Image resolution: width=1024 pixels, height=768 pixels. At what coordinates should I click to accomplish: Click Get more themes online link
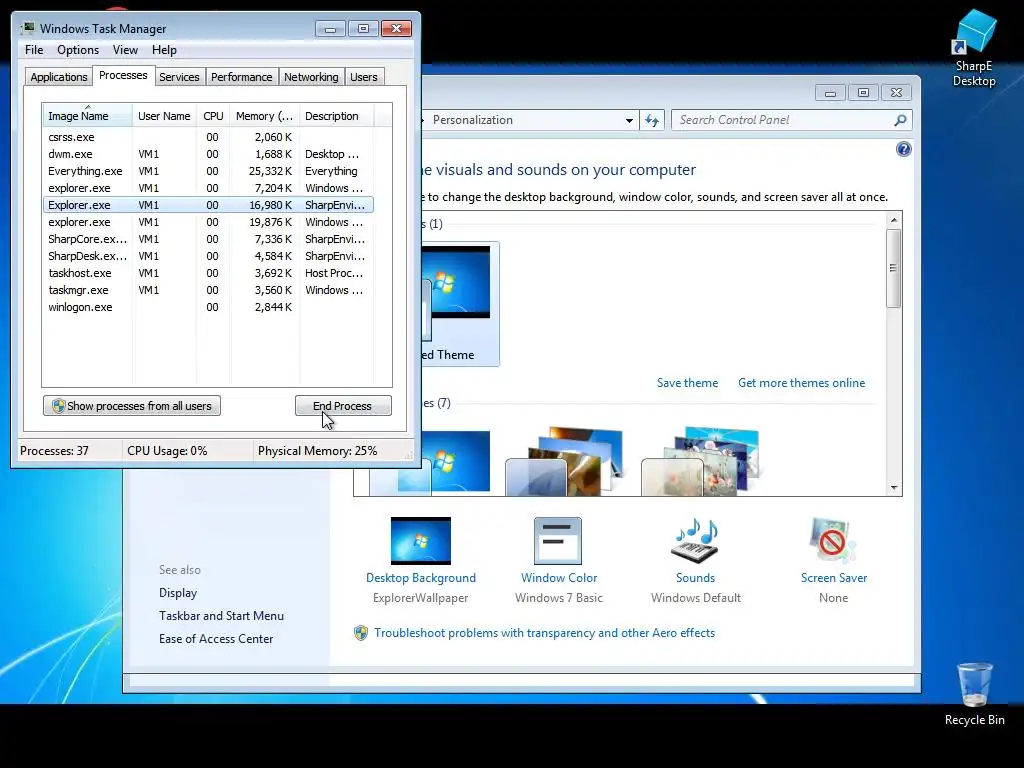(x=801, y=383)
